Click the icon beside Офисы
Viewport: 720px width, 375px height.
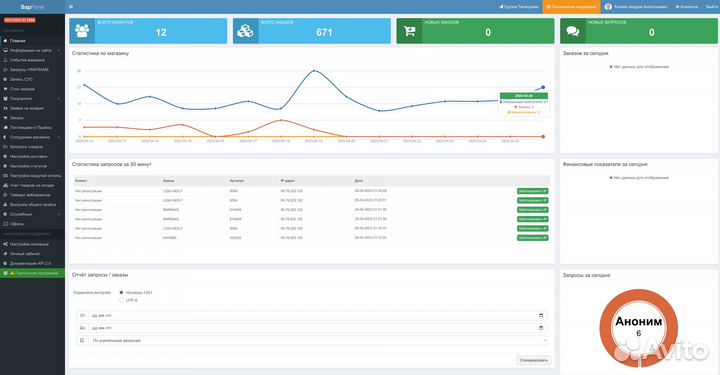(x=6, y=224)
